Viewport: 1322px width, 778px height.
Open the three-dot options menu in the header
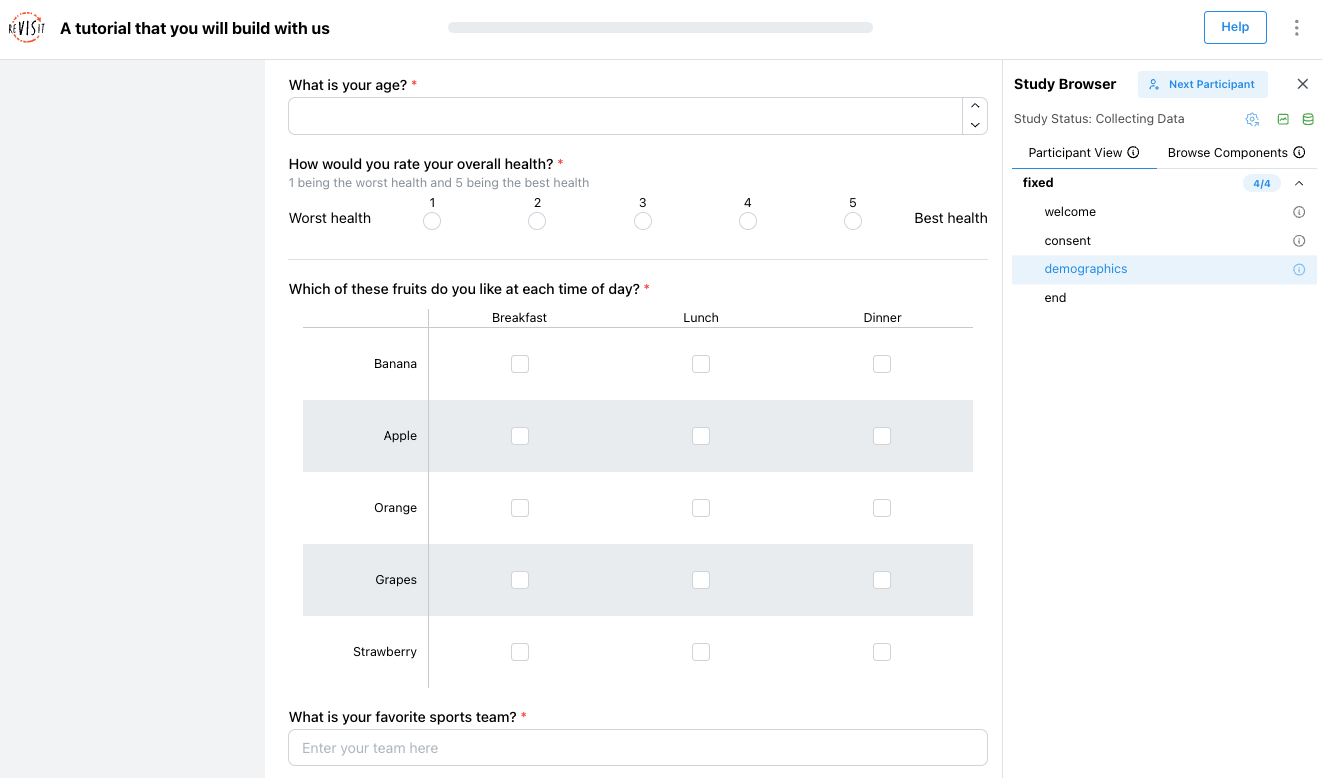[x=1296, y=28]
